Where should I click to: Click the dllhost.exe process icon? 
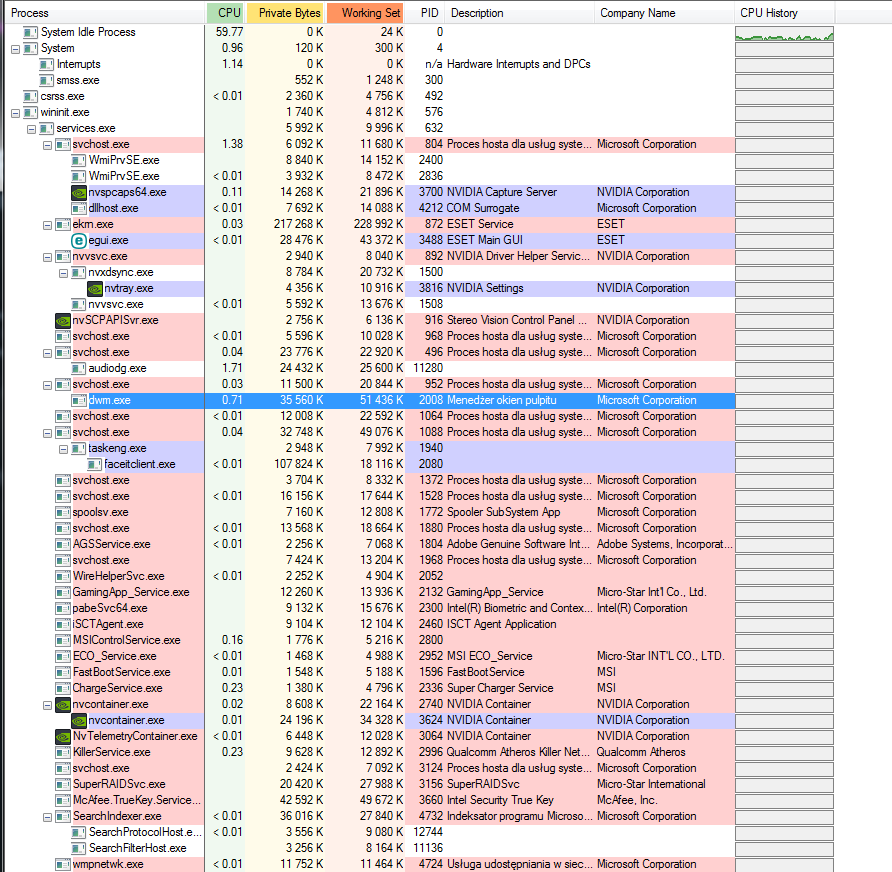pyautogui.click(x=79, y=208)
